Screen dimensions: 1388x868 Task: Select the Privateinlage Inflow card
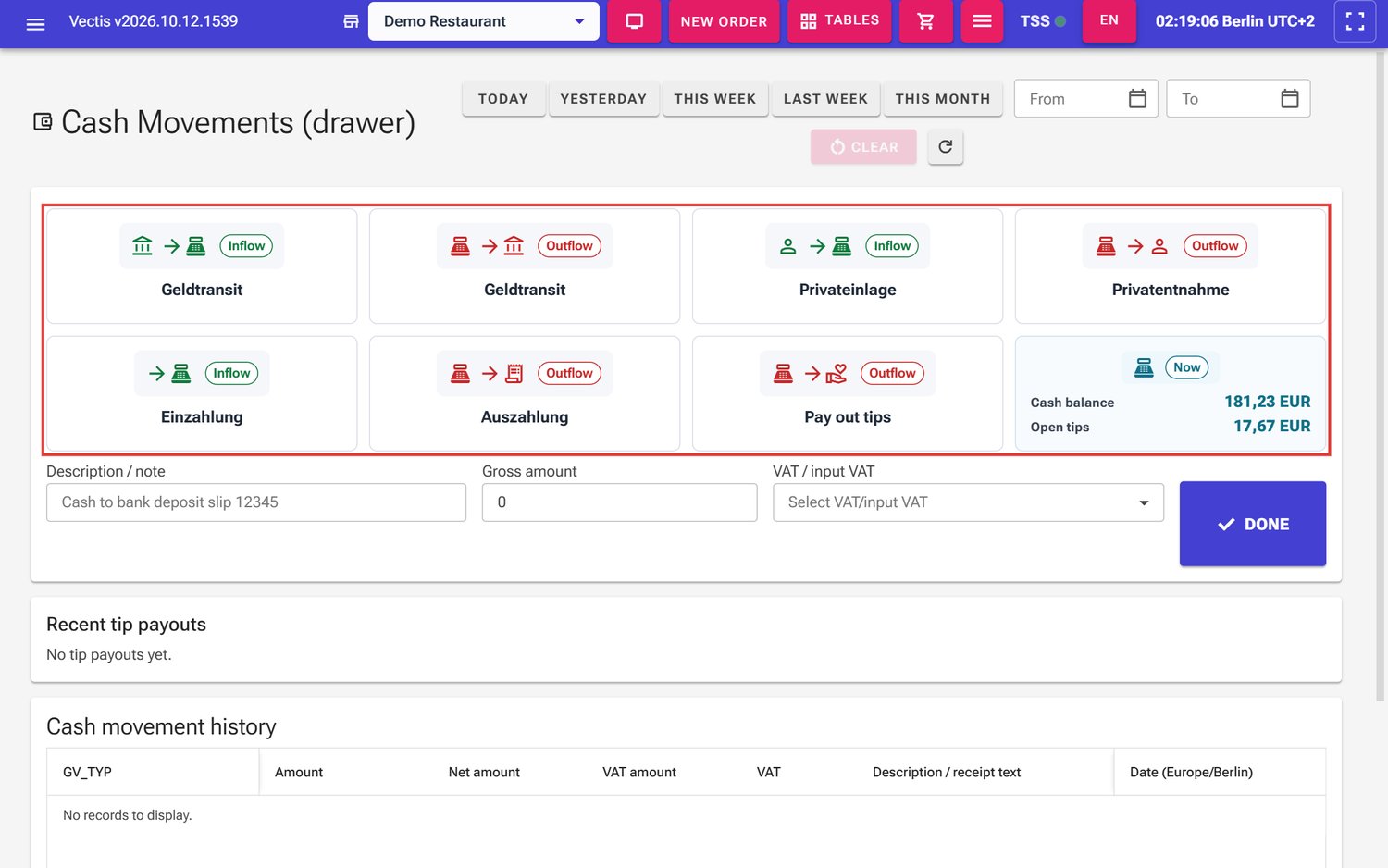click(848, 267)
